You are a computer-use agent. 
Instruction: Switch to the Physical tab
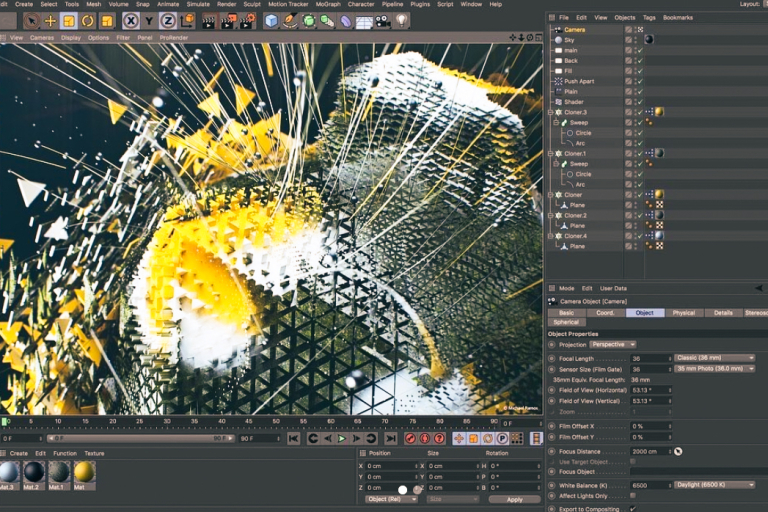pyautogui.click(x=684, y=313)
